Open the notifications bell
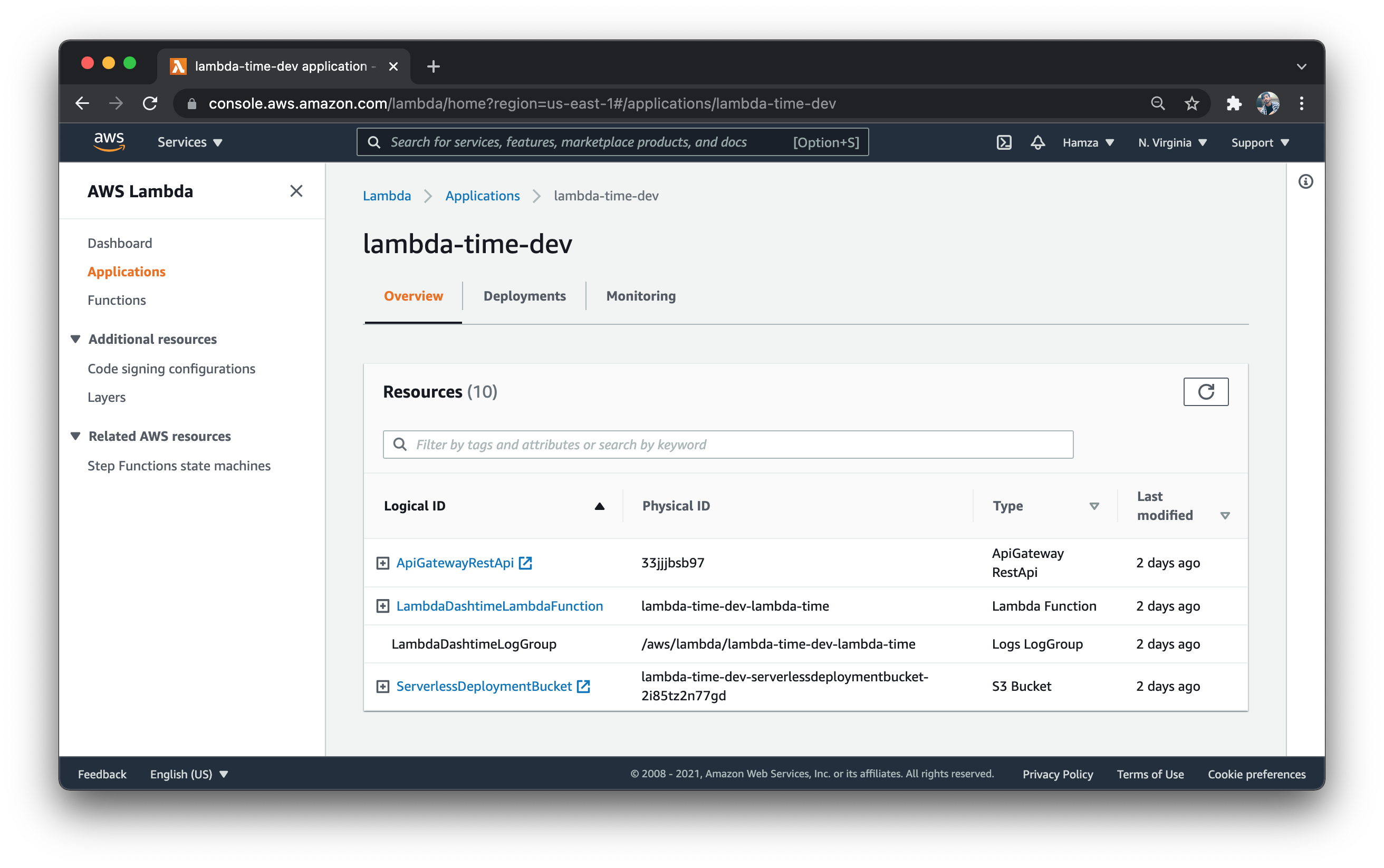 [x=1037, y=142]
